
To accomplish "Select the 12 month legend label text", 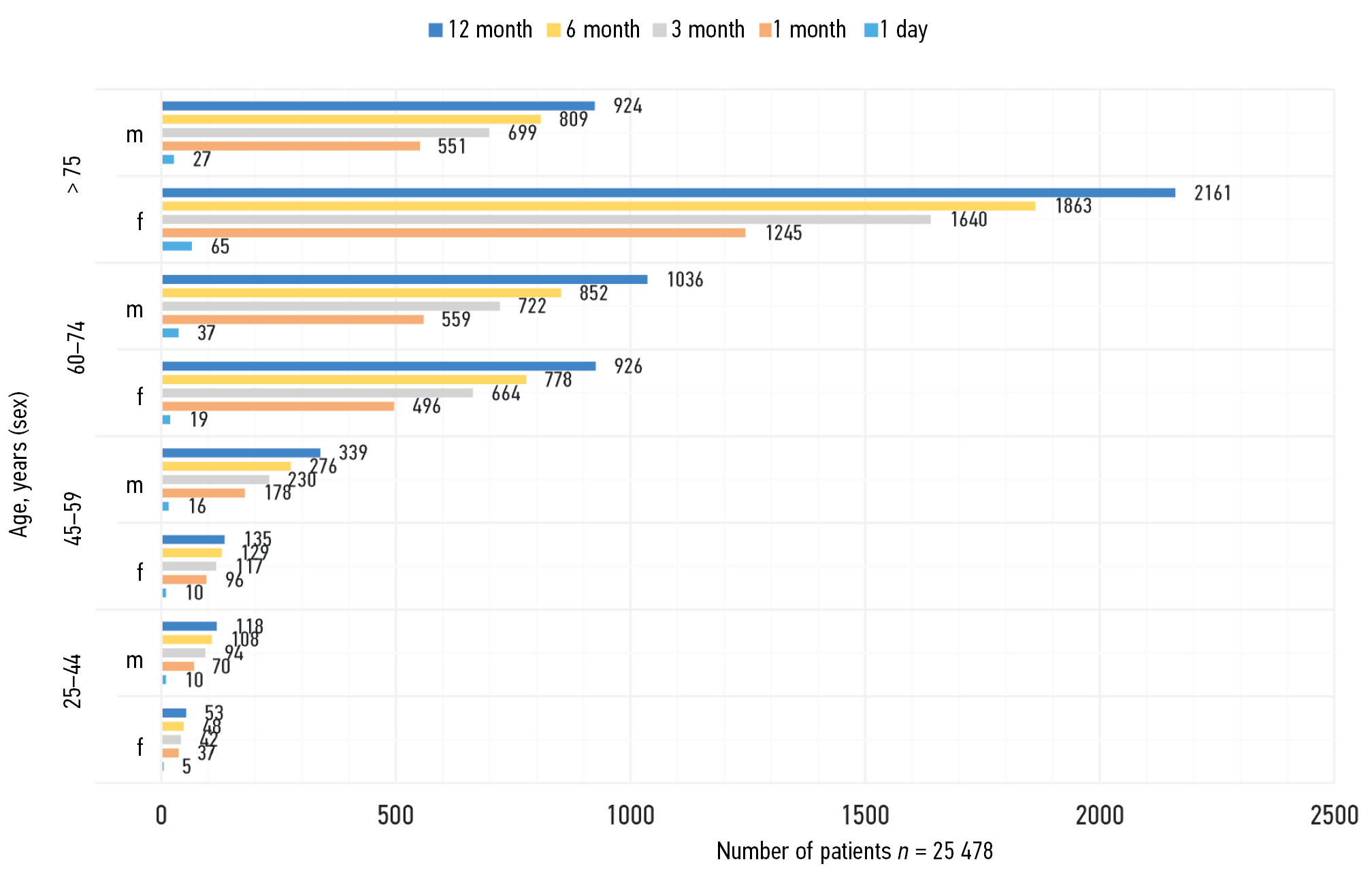I will (x=490, y=30).
